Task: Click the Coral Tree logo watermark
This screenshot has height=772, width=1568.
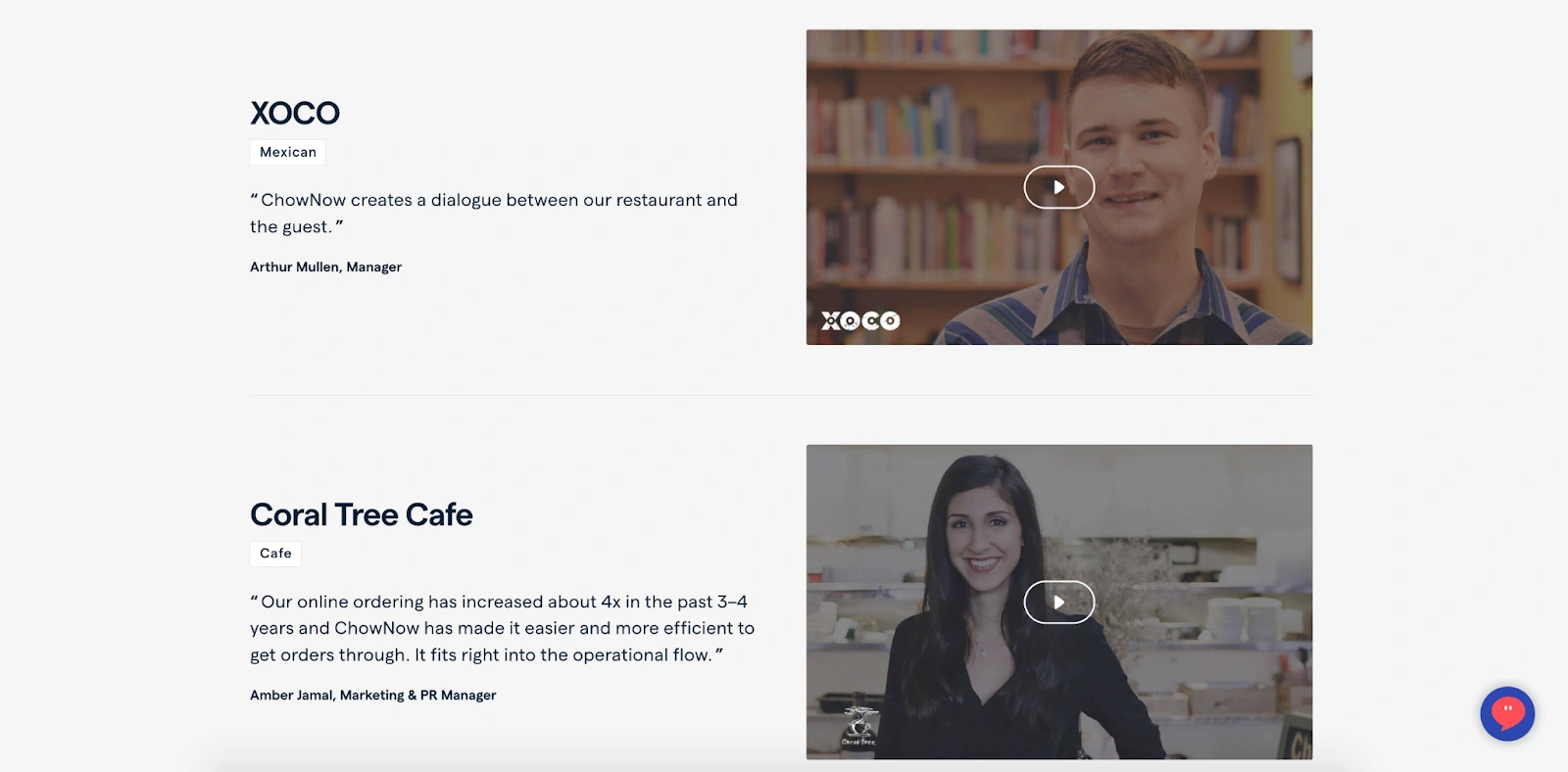Action: pyautogui.click(x=859, y=726)
